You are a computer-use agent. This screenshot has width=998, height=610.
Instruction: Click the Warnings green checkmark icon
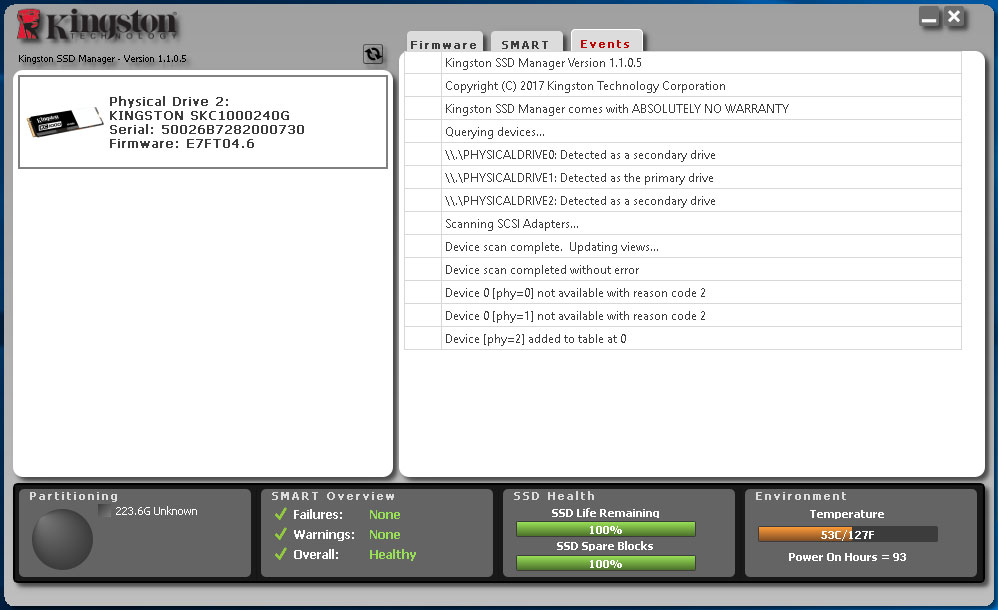[280, 534]
